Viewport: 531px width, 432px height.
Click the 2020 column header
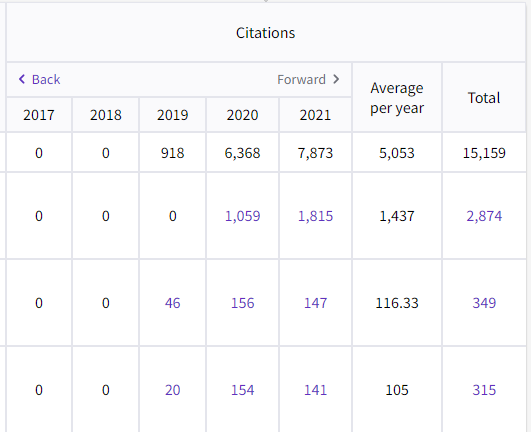point(242,115)
